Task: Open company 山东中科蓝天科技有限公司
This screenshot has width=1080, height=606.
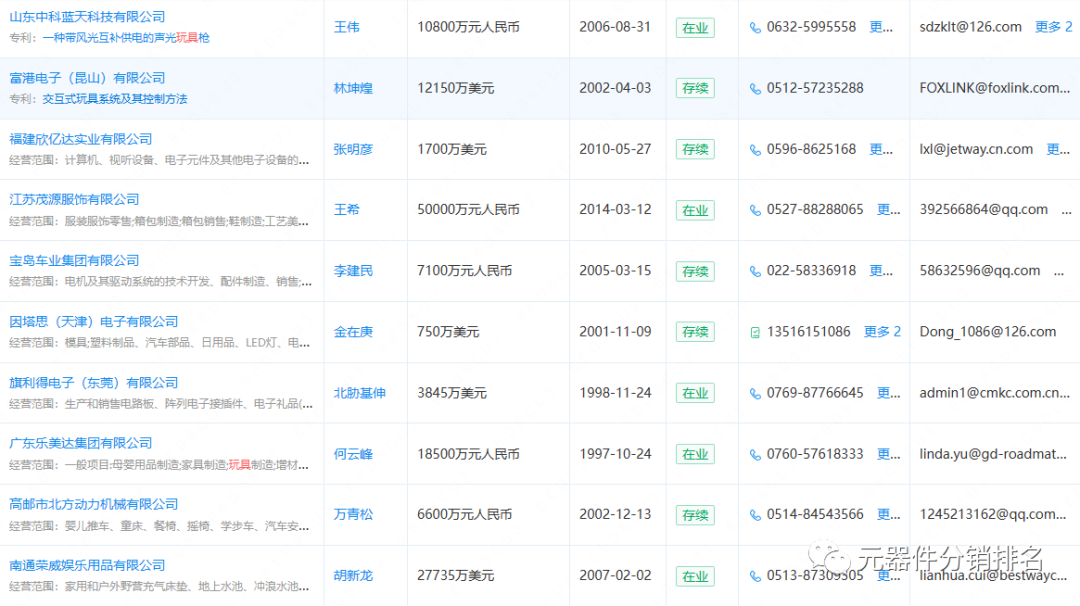Action: (x=87, y=17)
